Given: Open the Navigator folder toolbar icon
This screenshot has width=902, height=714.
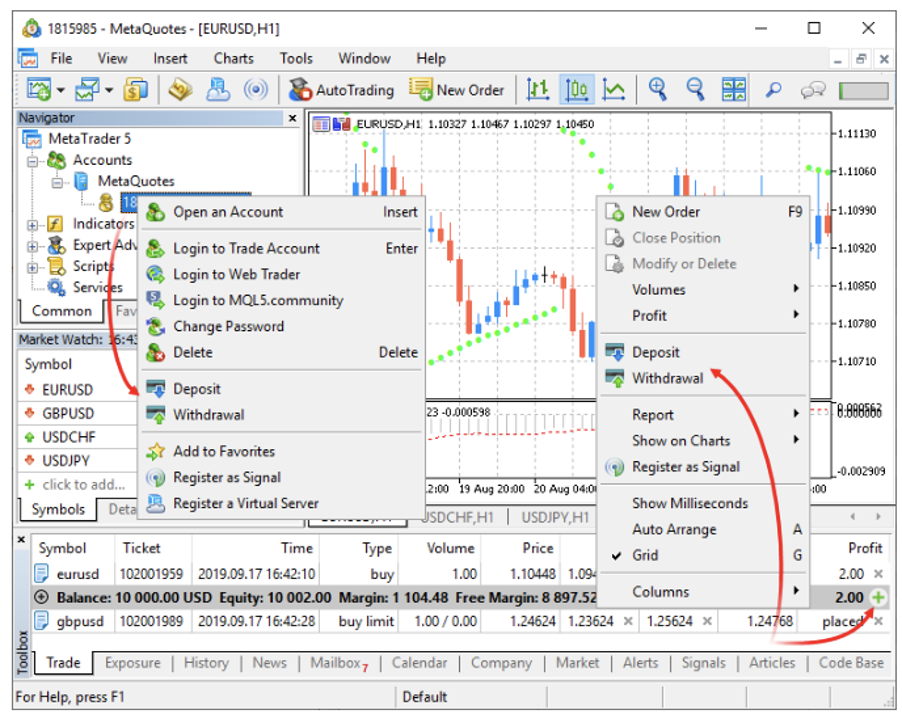Looking at the screenshot, I should pyautogui.click(x=181, y=90).
